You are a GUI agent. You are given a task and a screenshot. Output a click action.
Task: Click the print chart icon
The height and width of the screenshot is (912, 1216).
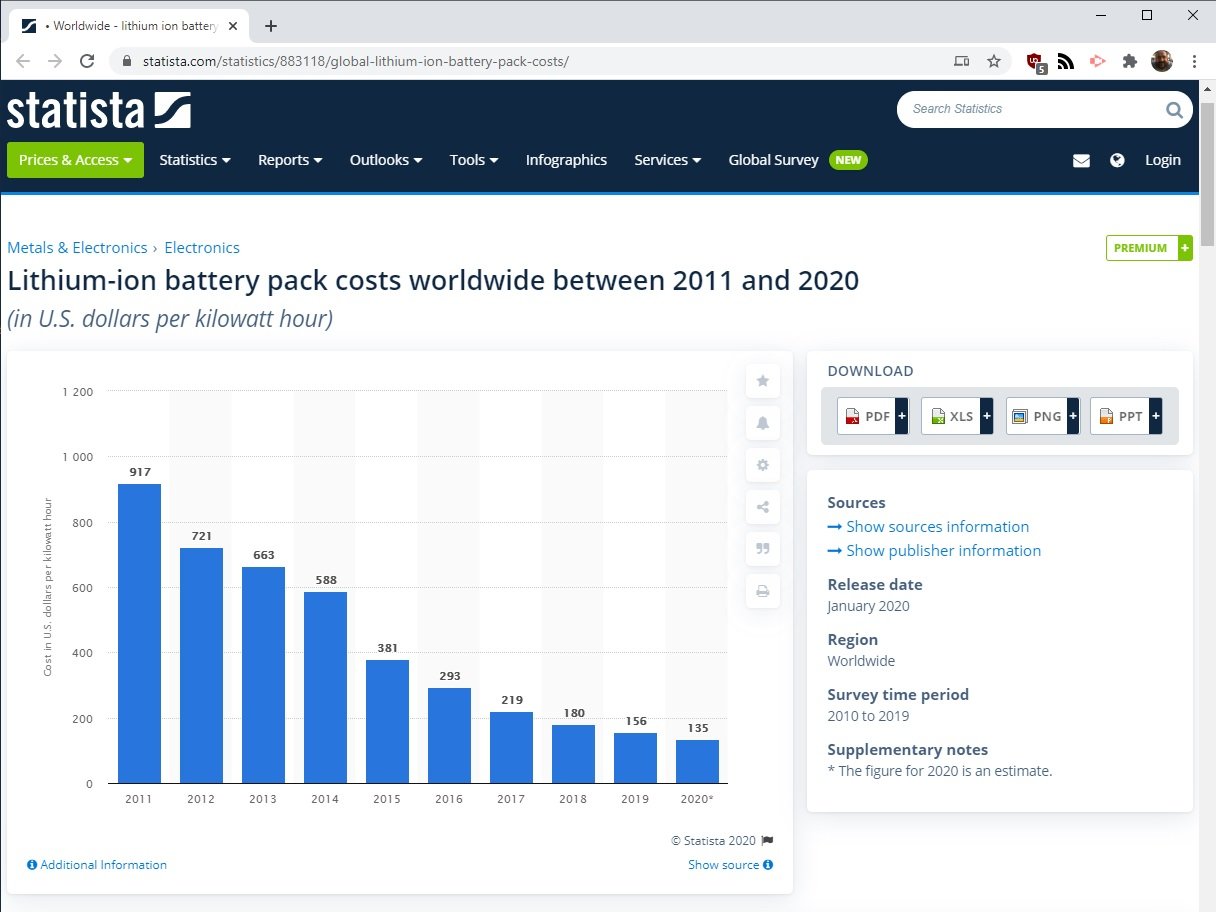762,592
